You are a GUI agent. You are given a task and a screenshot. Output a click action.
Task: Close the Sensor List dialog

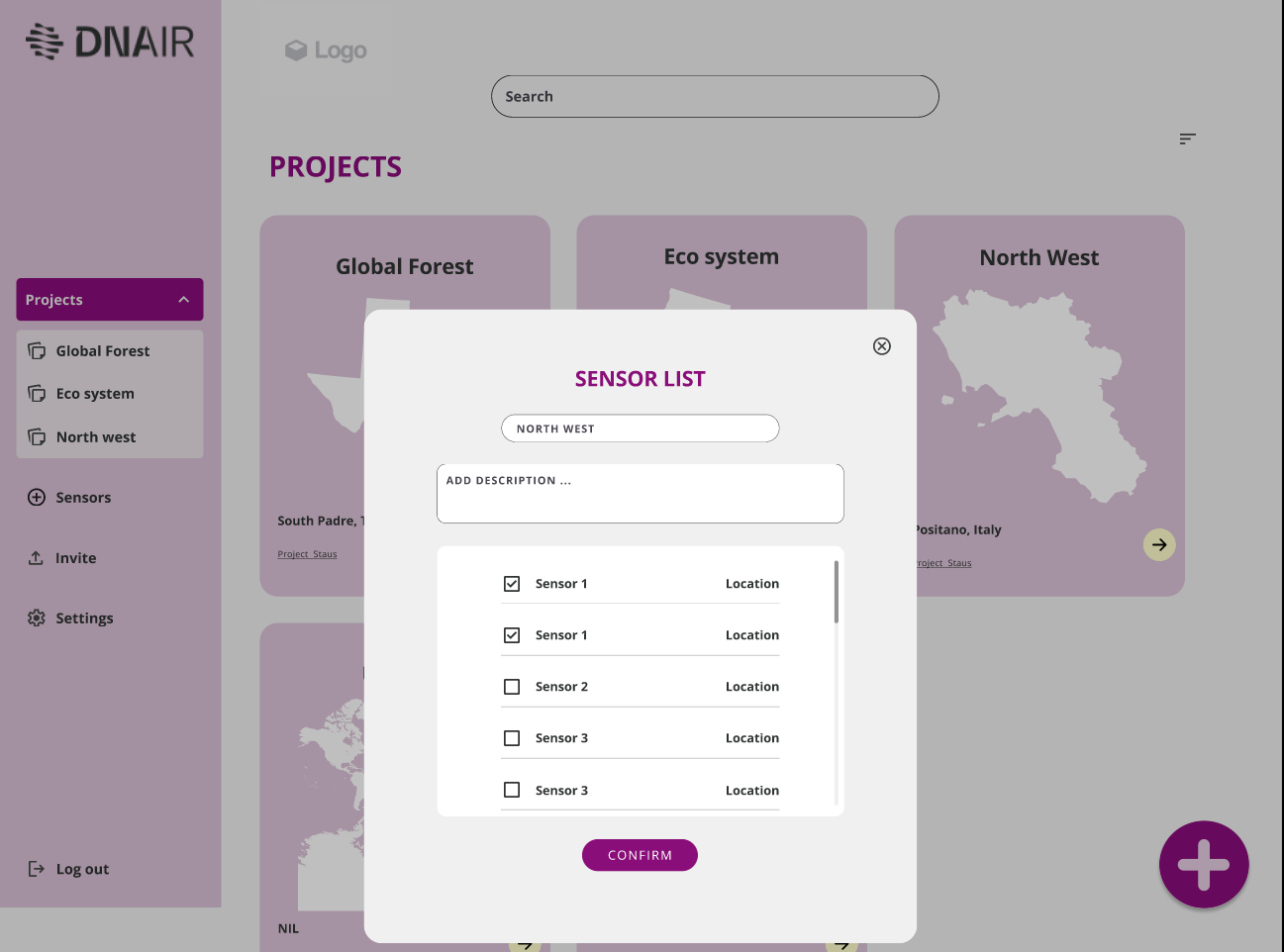pos(881,346)
